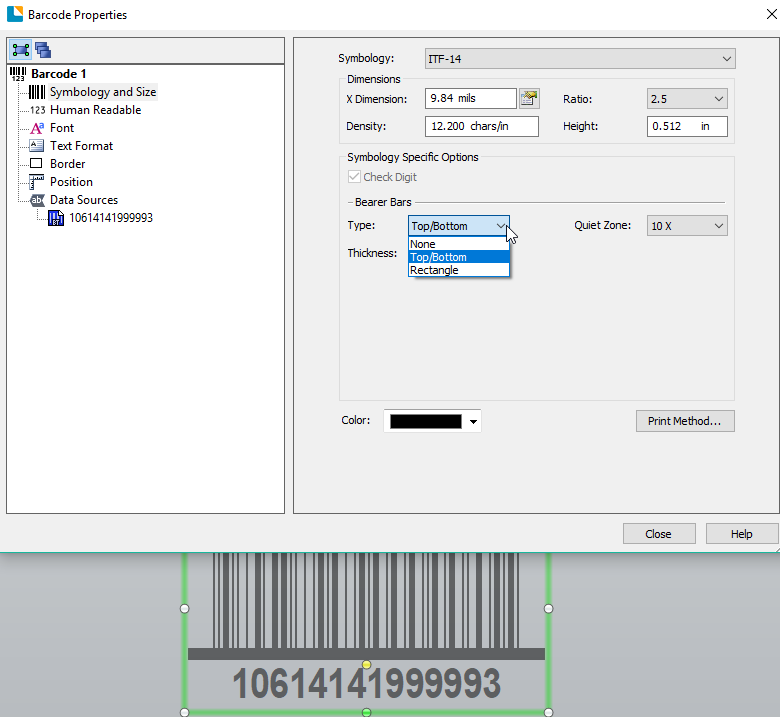Open Position properties page
This screenshot has width=780, height=717.
71,182
